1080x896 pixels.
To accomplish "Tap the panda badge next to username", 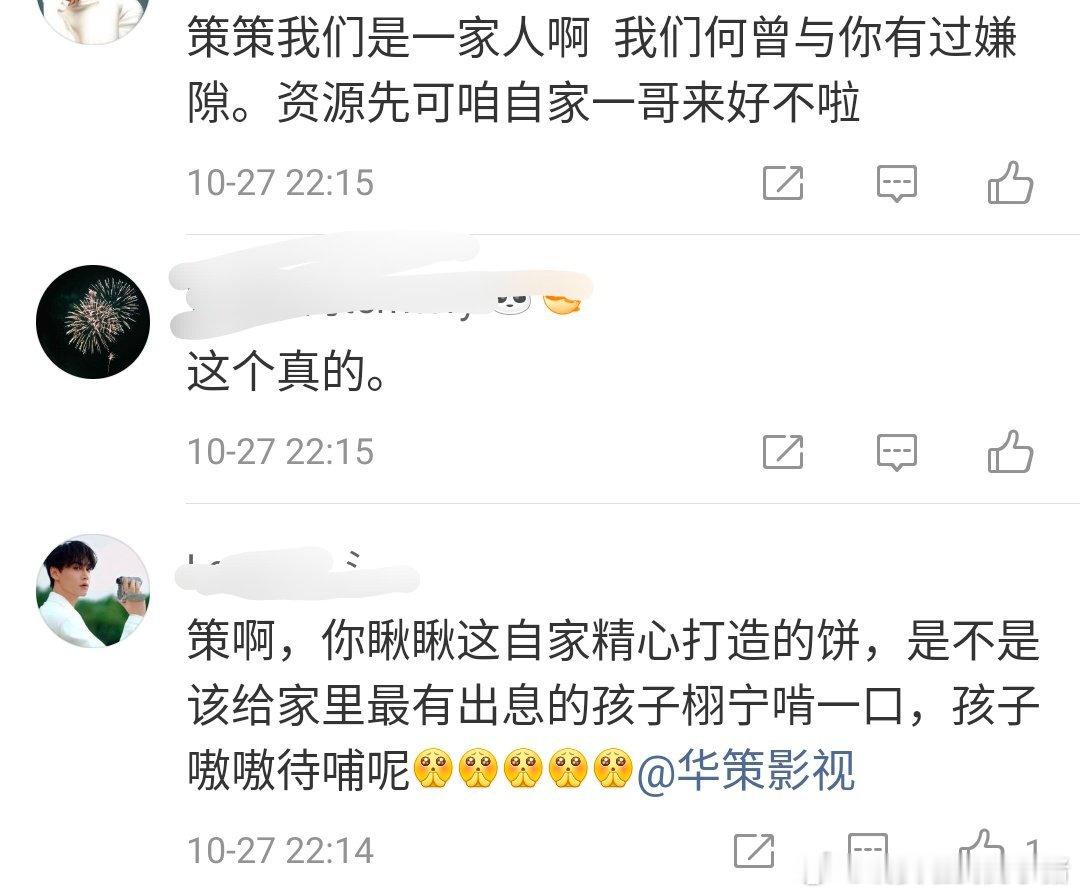I will pyautogui.click(x=510, y=303).
